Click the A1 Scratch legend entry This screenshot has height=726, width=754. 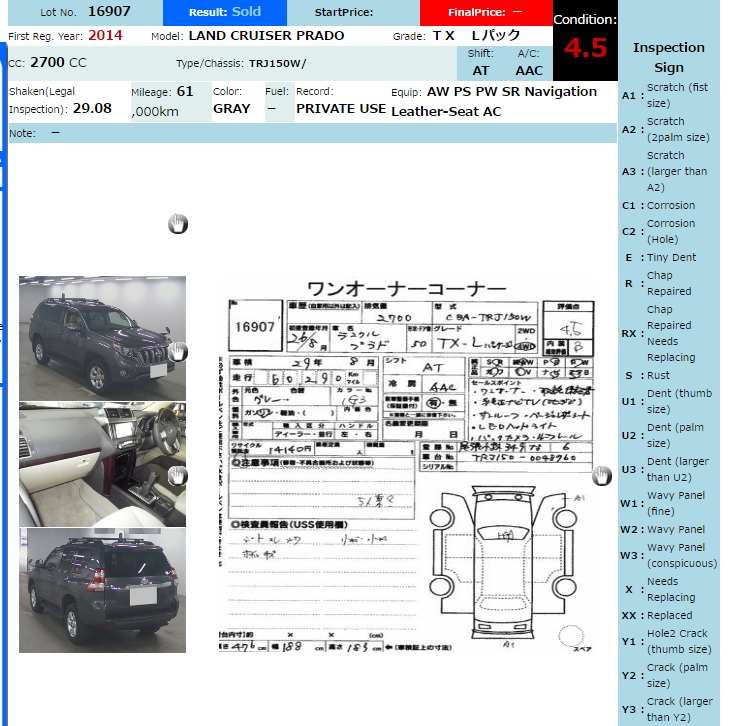point(668,95)
